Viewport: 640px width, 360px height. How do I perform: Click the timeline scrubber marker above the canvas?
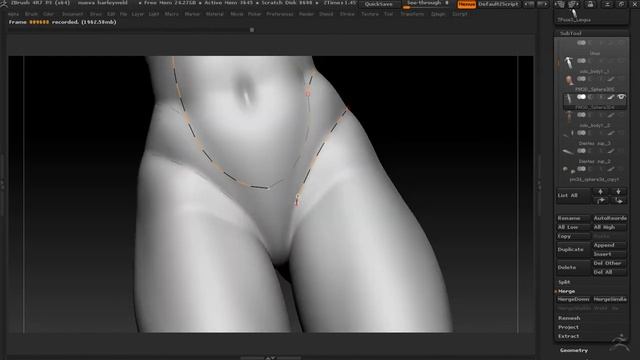[252, 30]
